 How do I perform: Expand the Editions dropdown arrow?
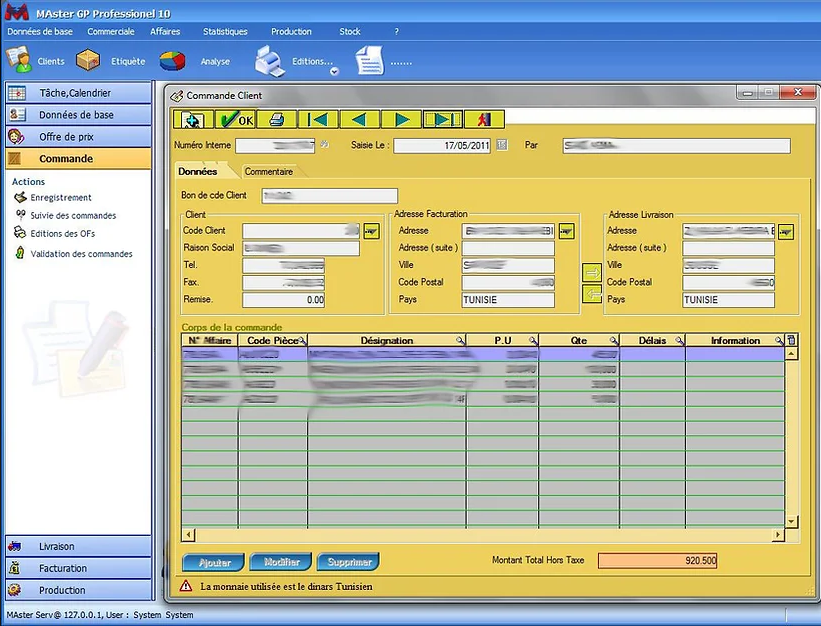tap(334, 71)
